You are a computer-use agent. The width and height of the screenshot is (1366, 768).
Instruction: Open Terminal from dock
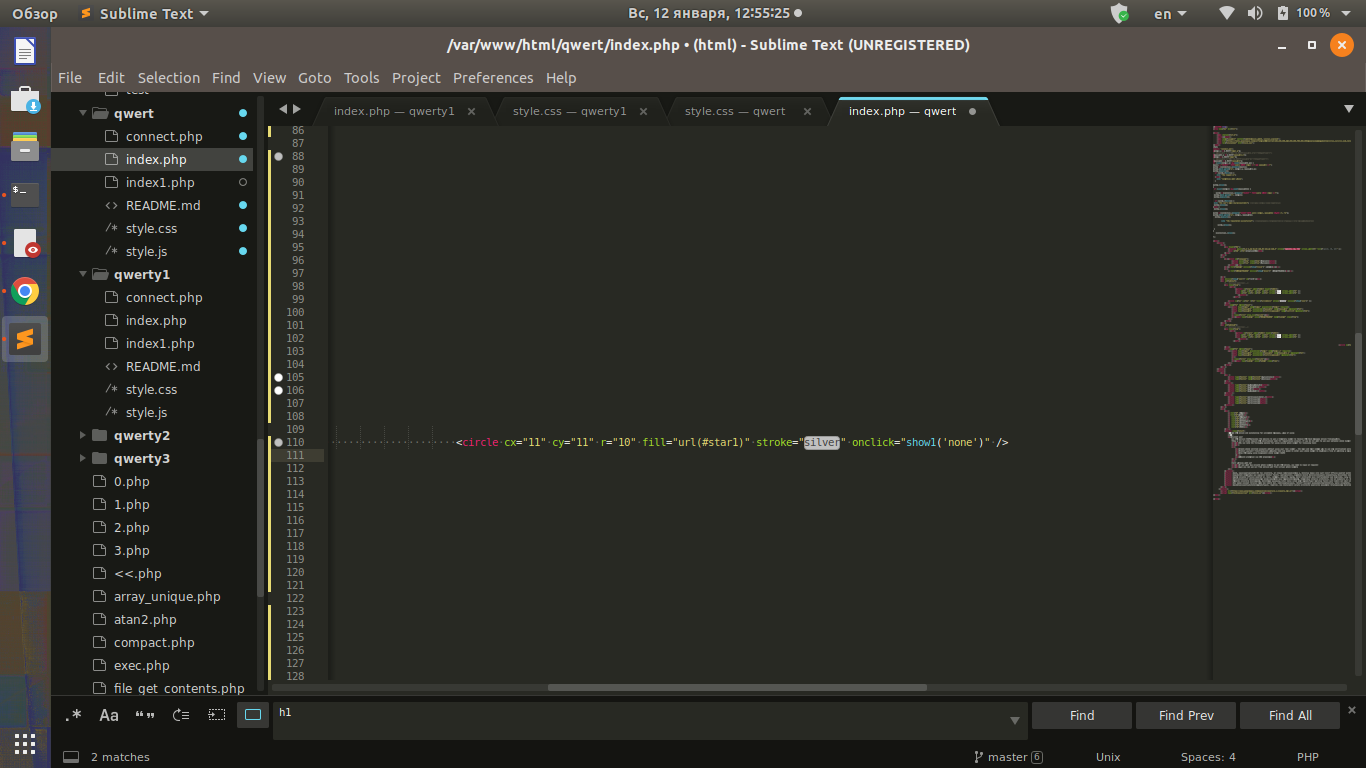click(25, 195)
